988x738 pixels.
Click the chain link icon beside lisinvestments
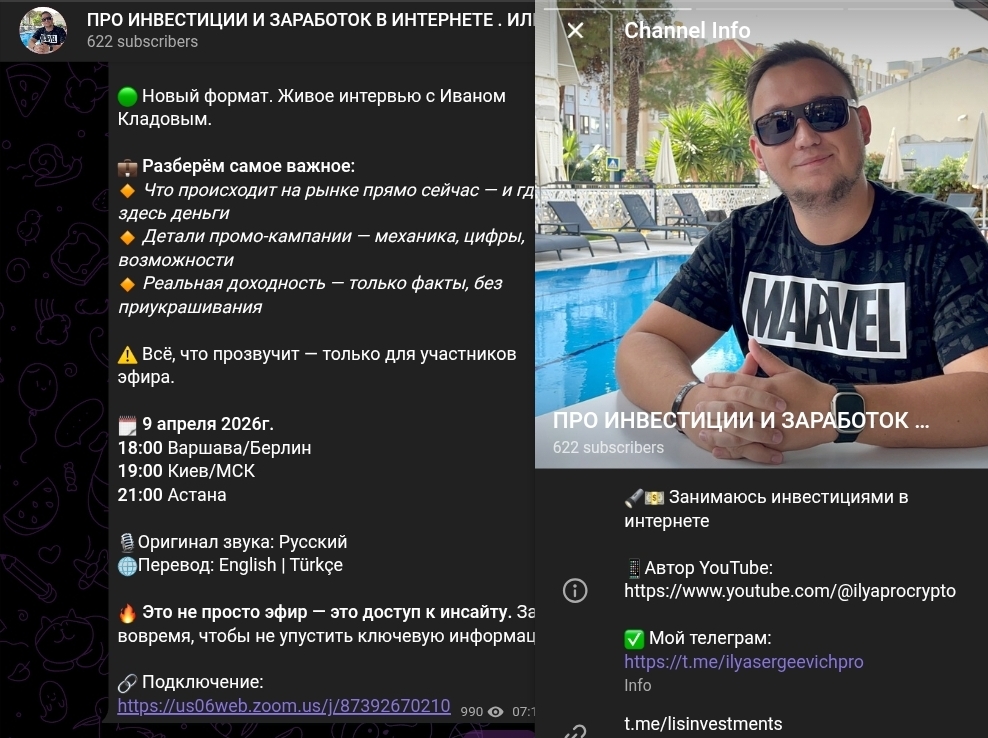[575, 732]
